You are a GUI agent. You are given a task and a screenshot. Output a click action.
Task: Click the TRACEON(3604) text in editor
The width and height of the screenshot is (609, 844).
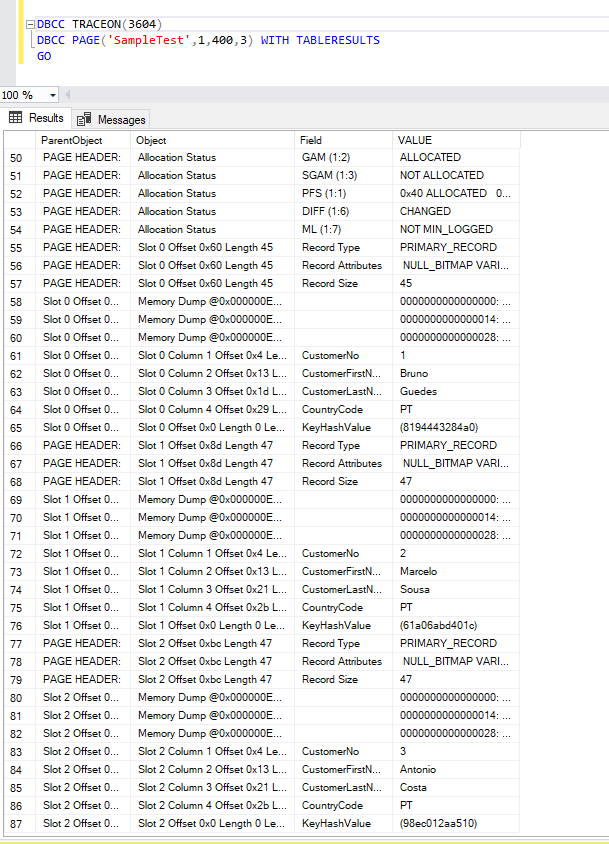117,24
